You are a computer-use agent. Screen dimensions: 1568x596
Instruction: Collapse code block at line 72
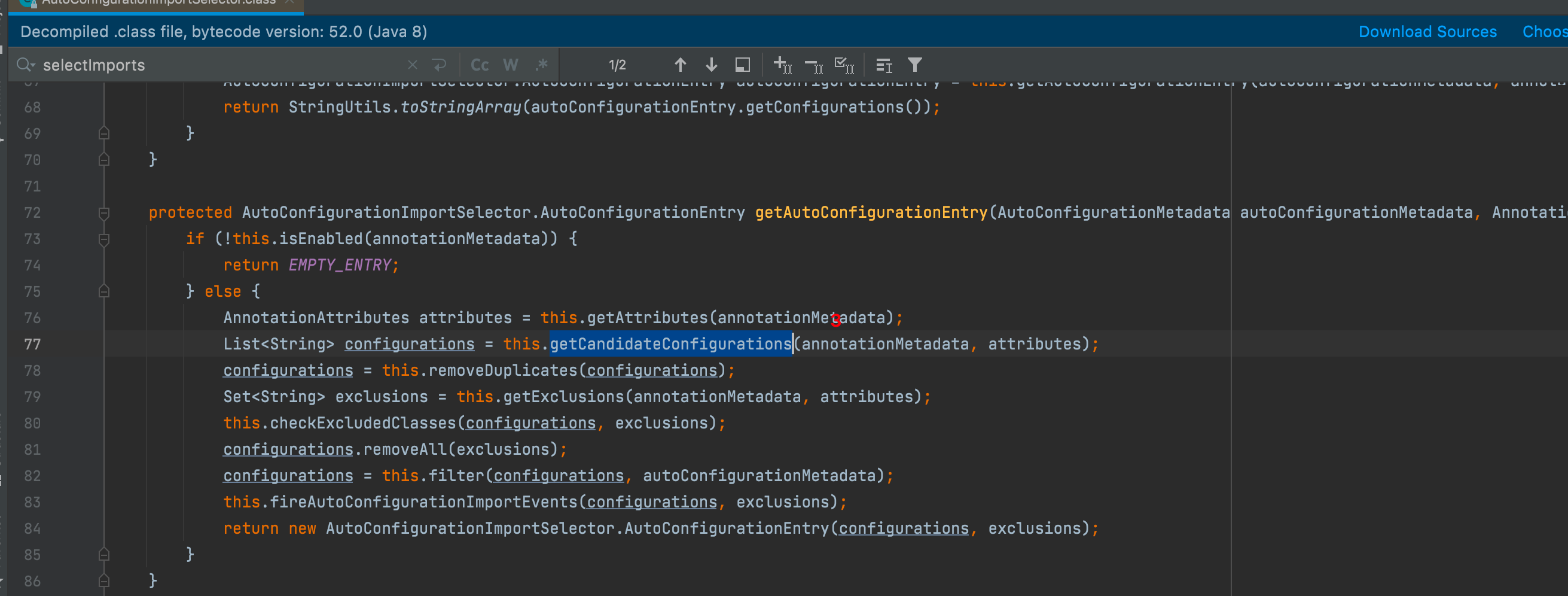[x=104, y=213]
